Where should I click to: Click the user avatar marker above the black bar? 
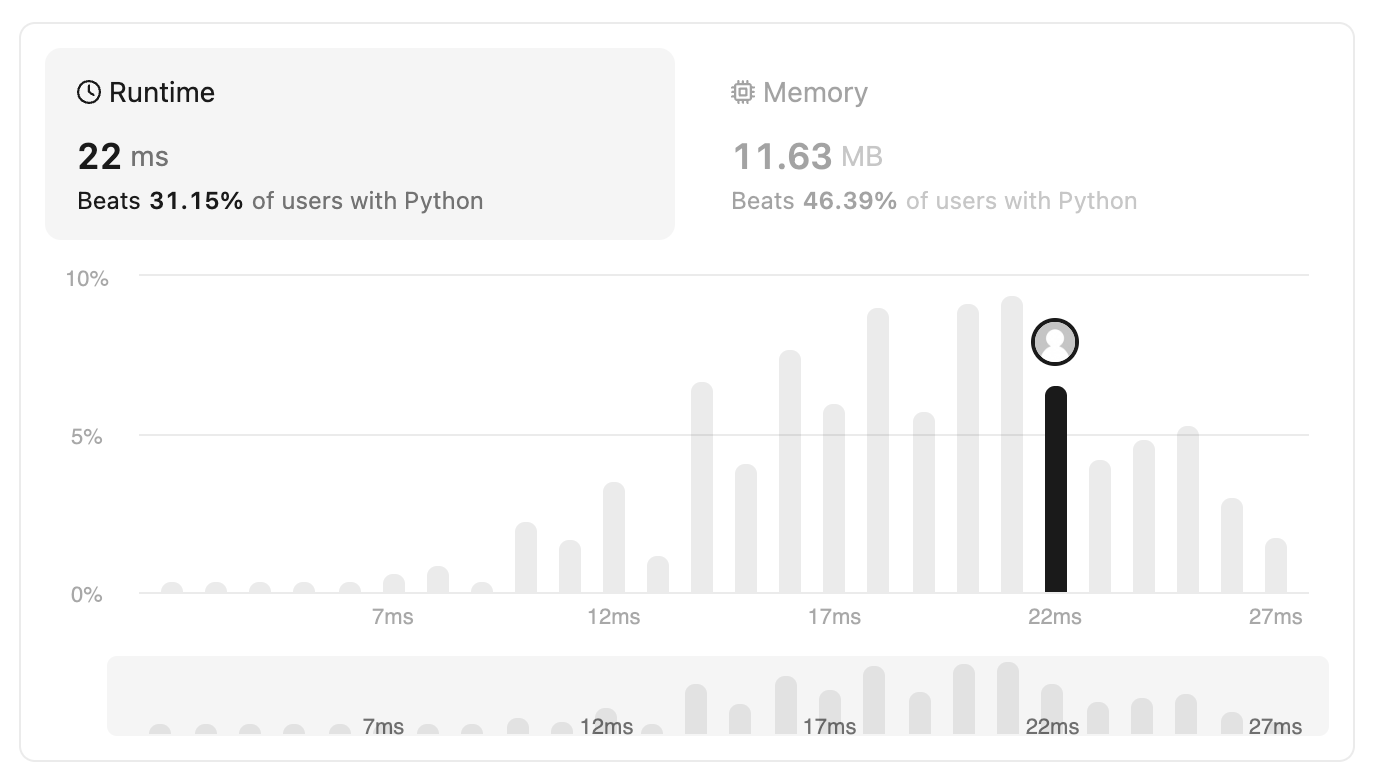(1055, 342)
